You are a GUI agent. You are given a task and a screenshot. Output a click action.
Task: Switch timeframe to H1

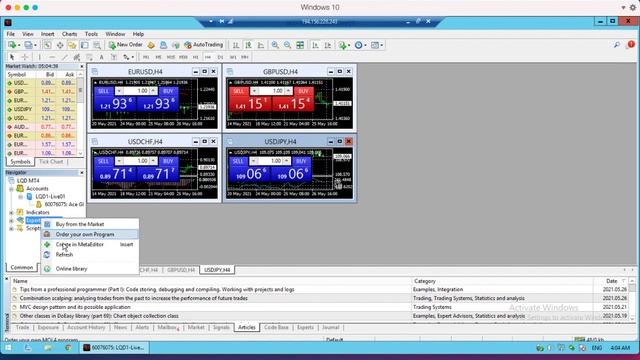[x=196, y=57]
